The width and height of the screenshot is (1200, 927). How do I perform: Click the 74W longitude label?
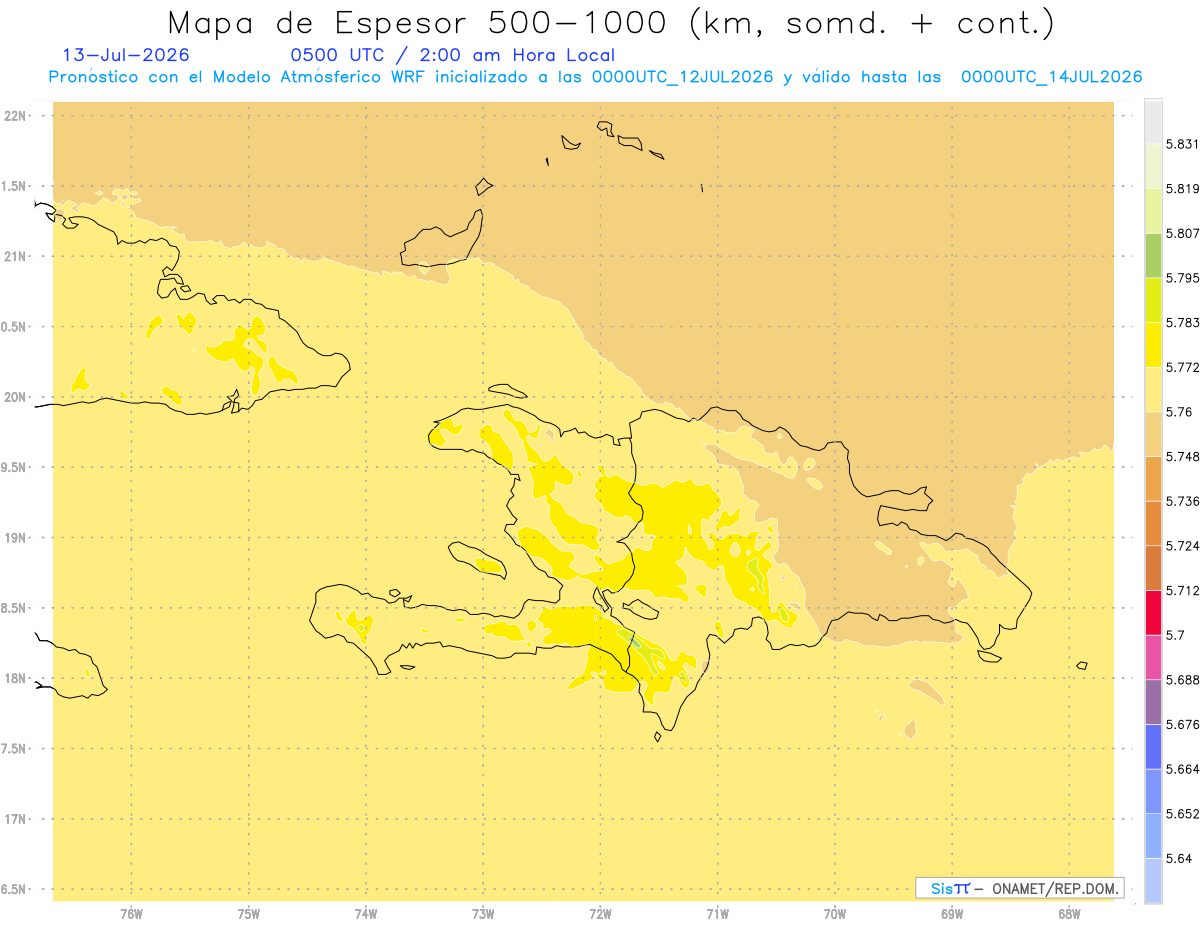click(x=366, y=914)
